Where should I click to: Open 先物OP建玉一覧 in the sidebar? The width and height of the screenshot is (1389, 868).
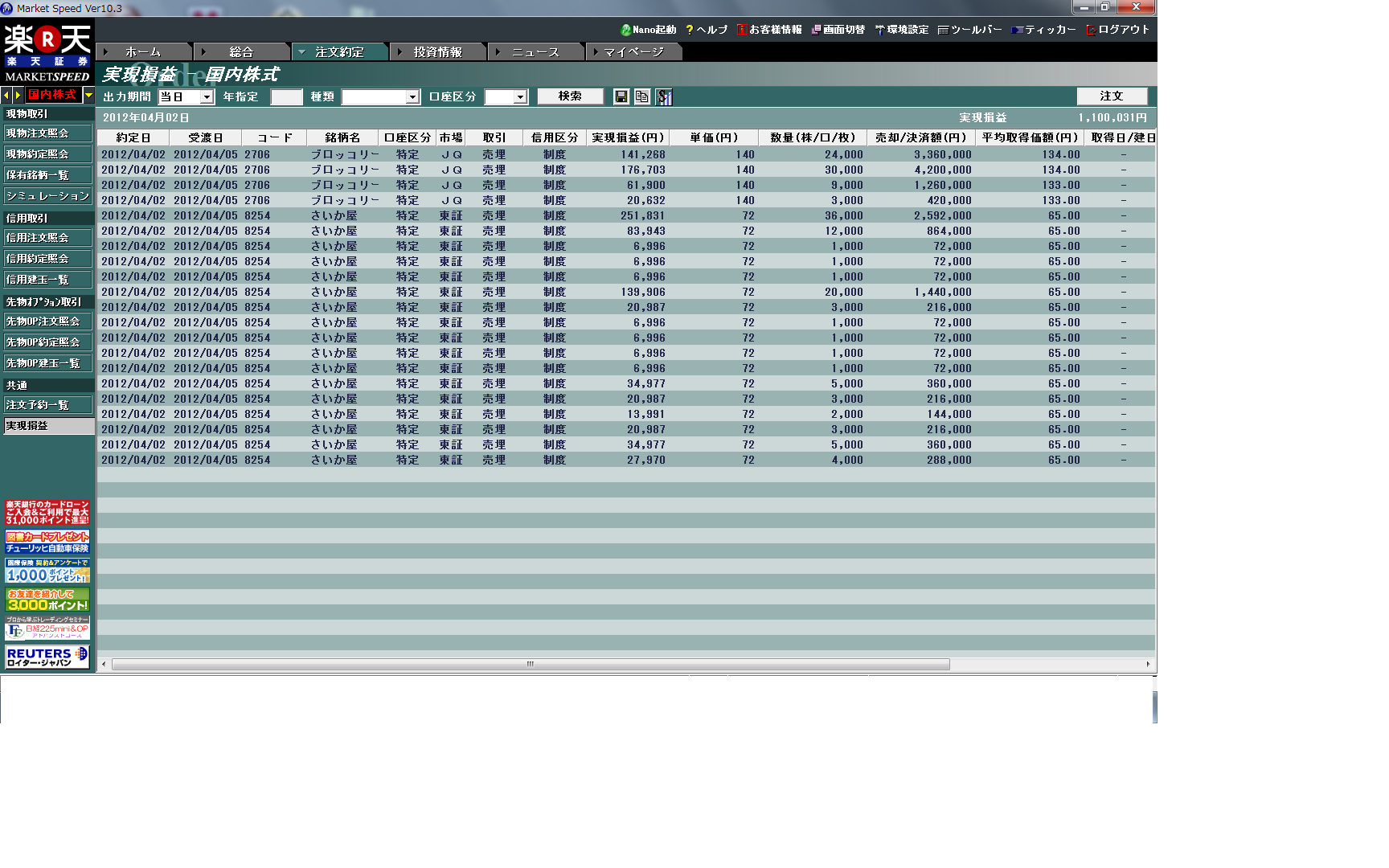47,363
